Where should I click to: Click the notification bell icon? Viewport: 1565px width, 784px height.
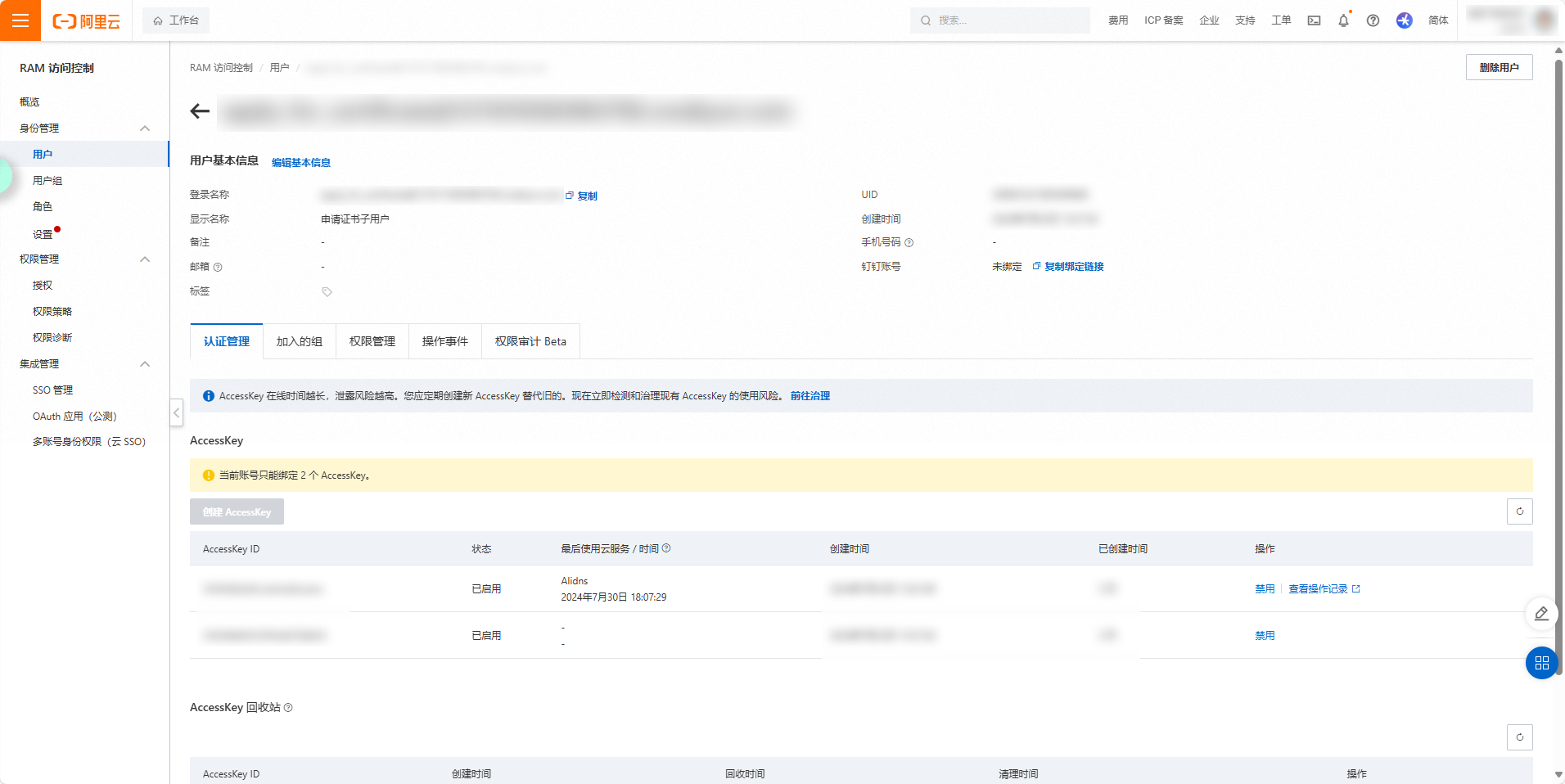pos(1343,20)
